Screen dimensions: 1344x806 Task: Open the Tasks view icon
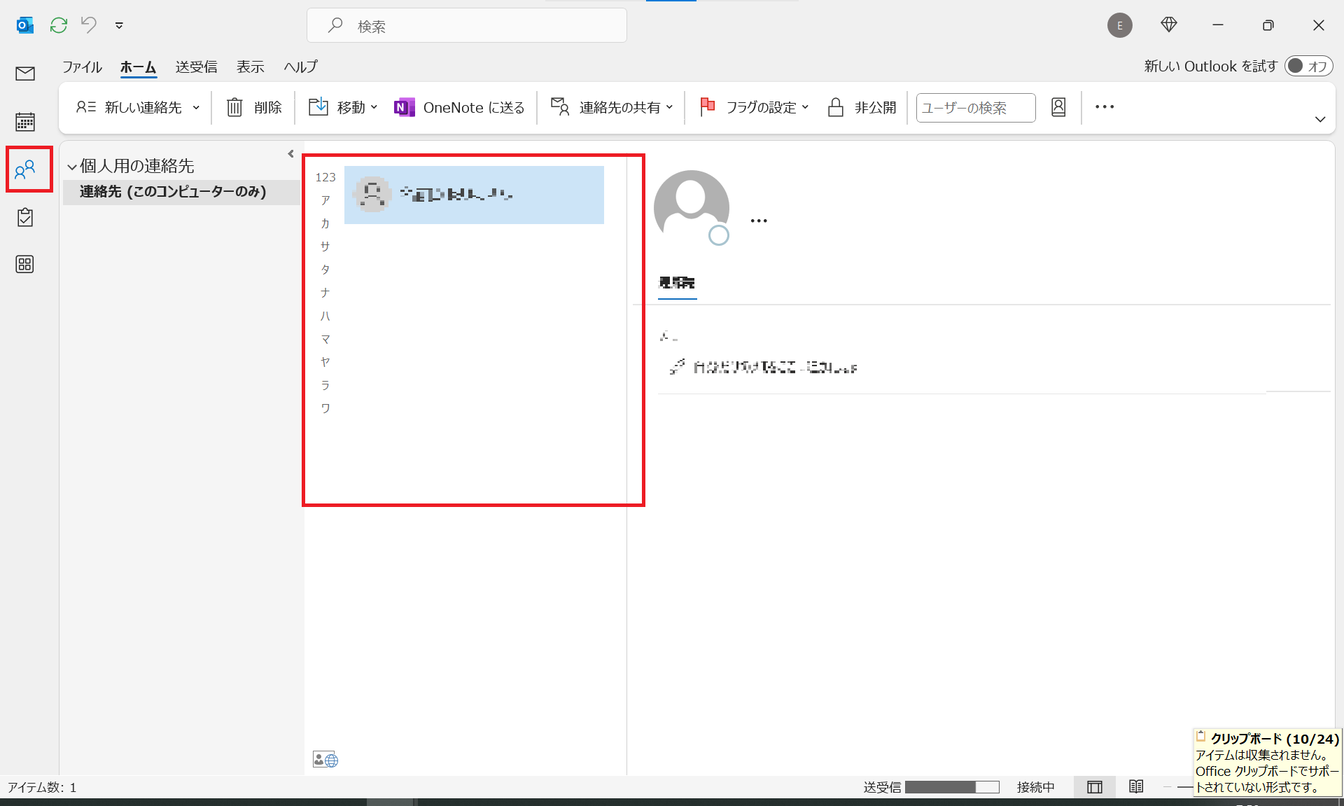tap(25, 217)
